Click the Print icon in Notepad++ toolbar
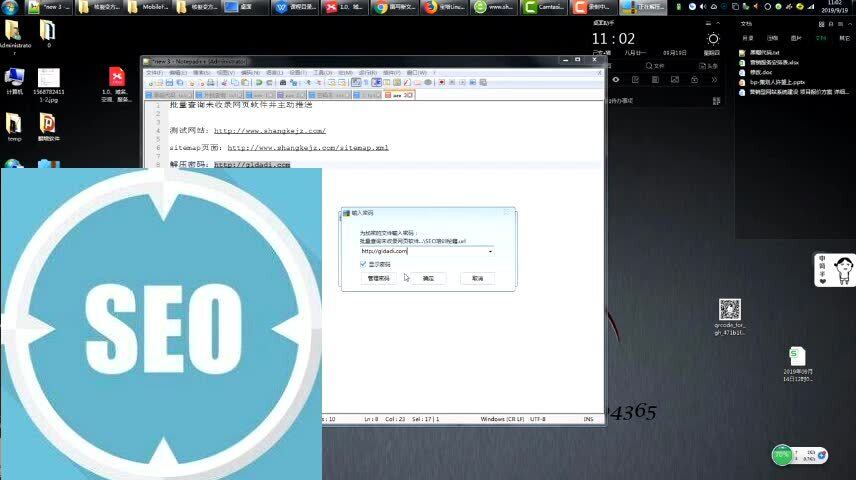 pyautogui.click(x=211, y=82)
